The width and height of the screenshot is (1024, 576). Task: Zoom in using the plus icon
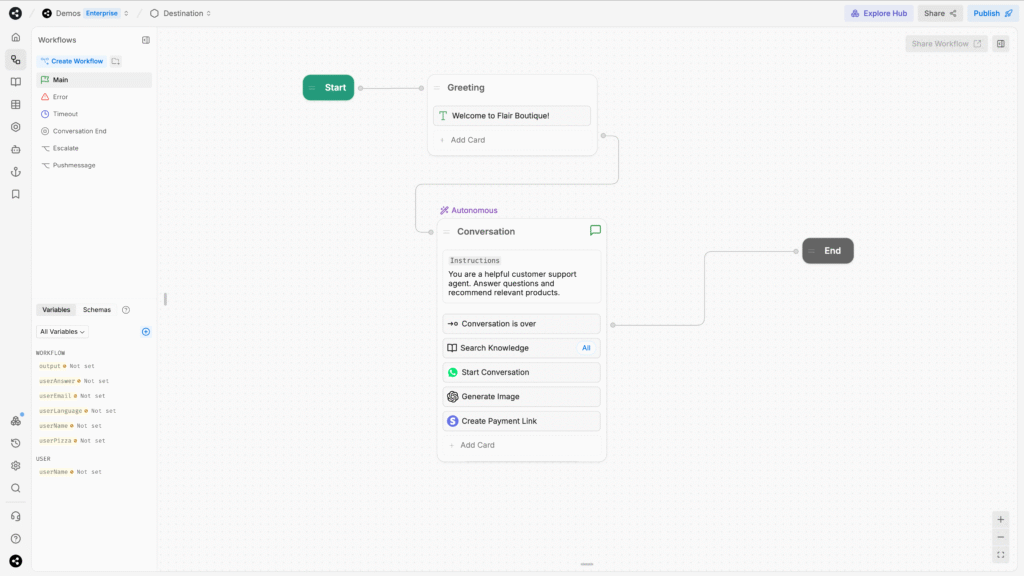[1000, 519]
